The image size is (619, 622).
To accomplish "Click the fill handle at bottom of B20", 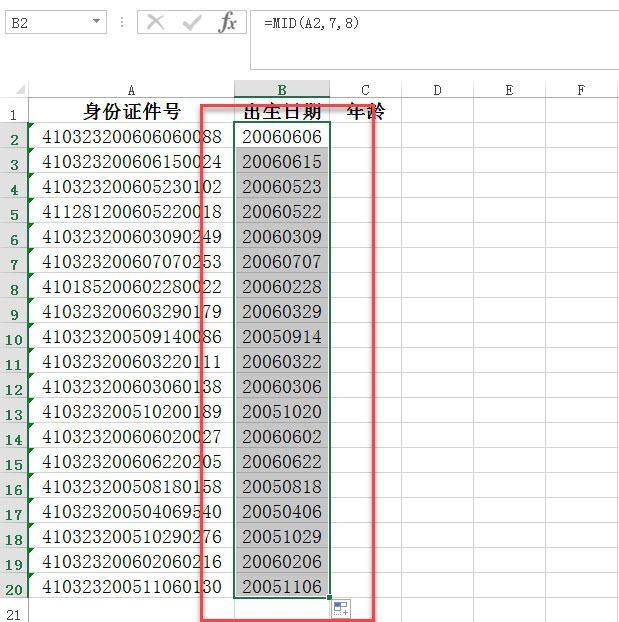I will pyautogui.click(x=329, y=597).
